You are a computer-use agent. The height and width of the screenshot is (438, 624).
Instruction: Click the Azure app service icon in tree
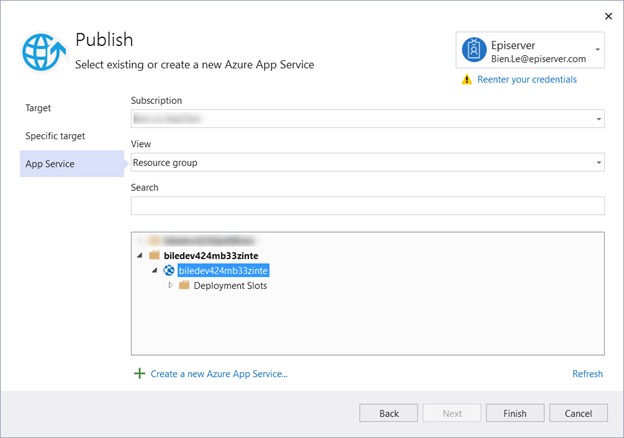[x=169, y=271]
